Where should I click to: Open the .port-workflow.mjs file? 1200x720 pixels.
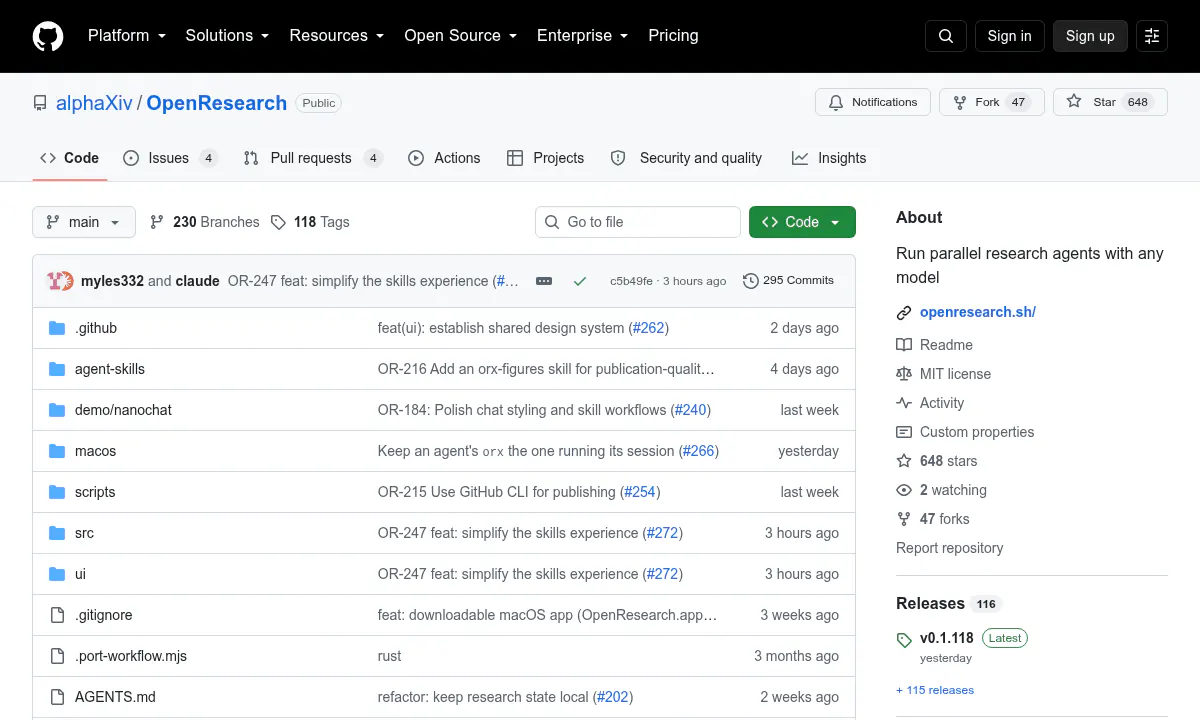[131, 656]
